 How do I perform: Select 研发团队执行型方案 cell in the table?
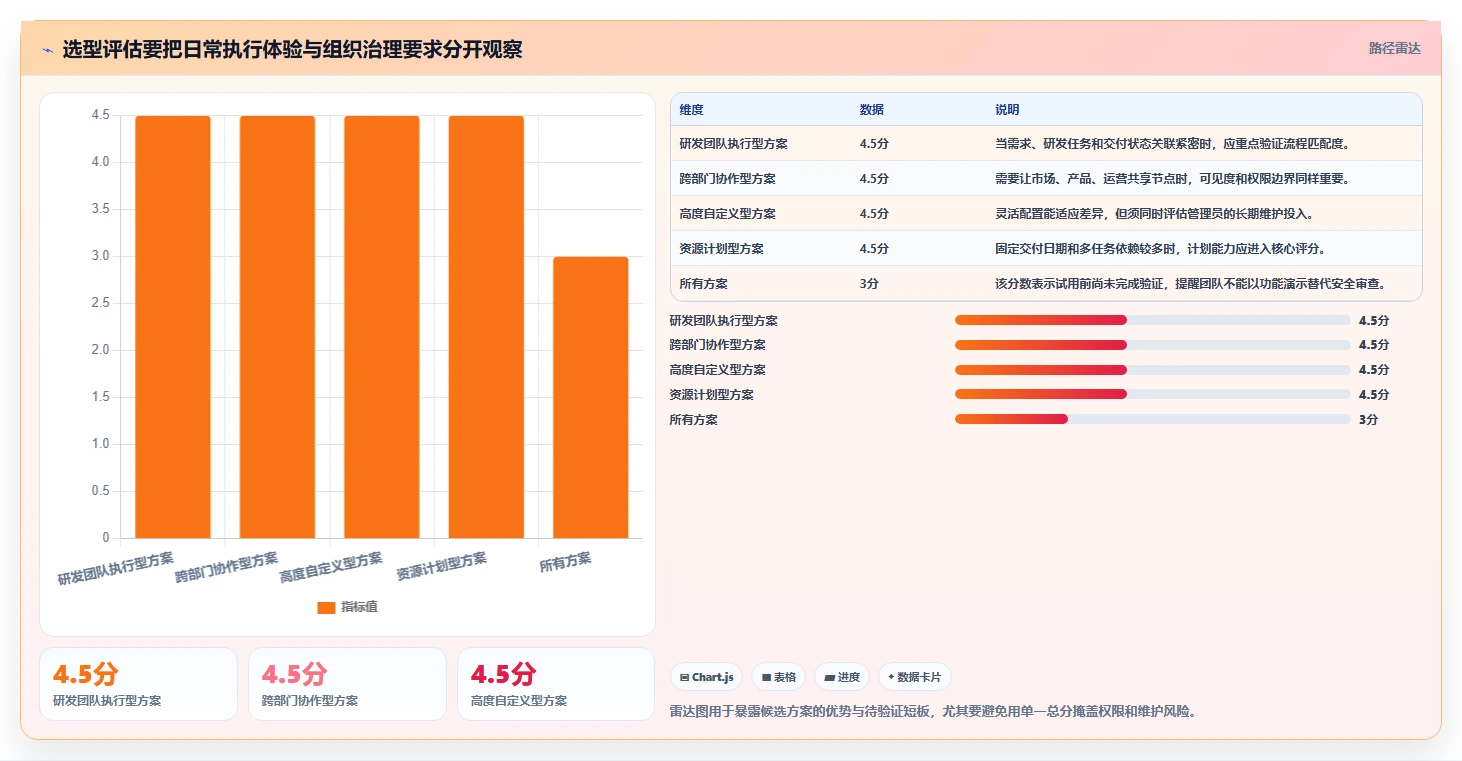733,144
